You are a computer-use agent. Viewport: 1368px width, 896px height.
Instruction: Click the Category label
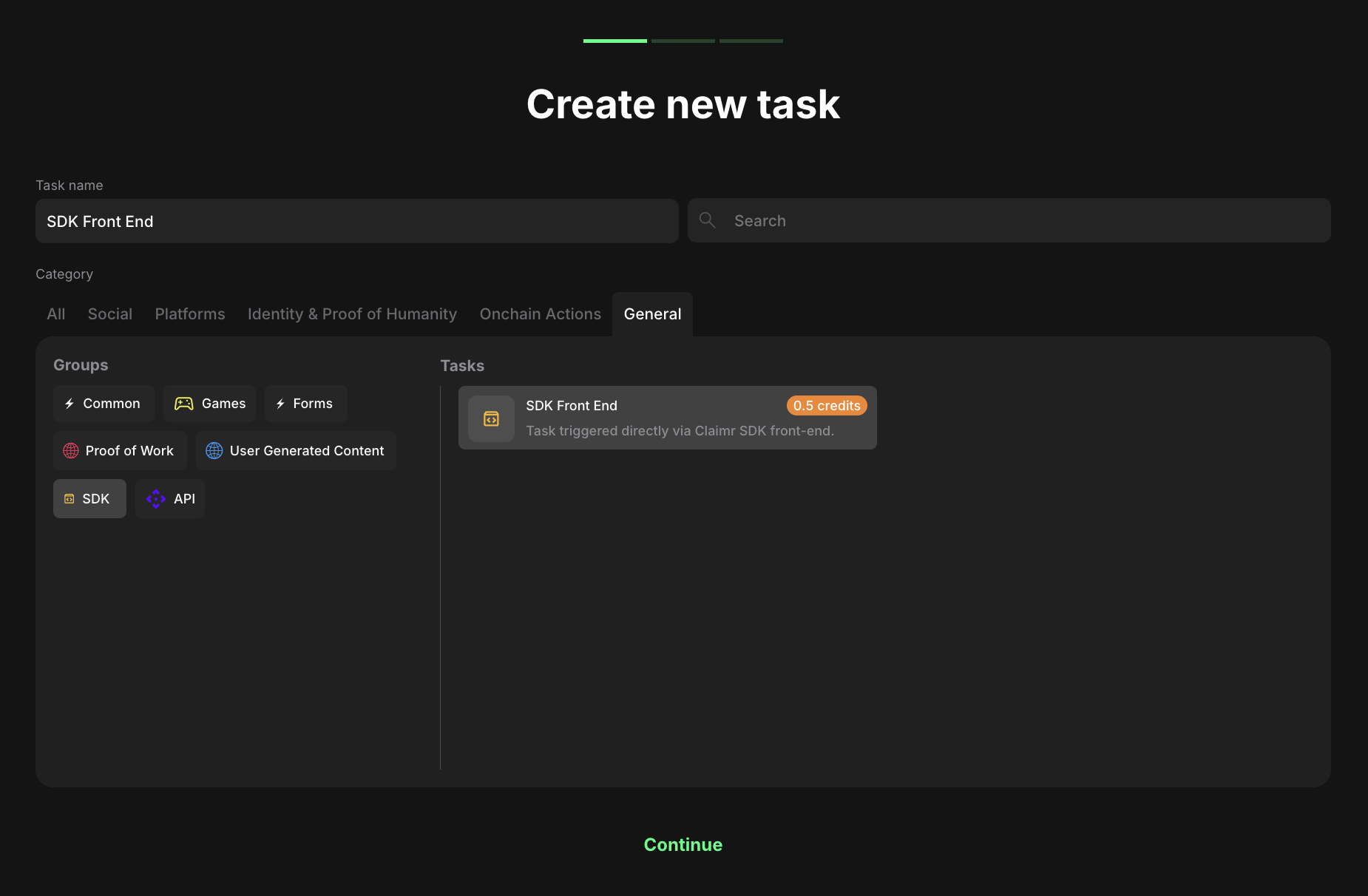[64, 274]
